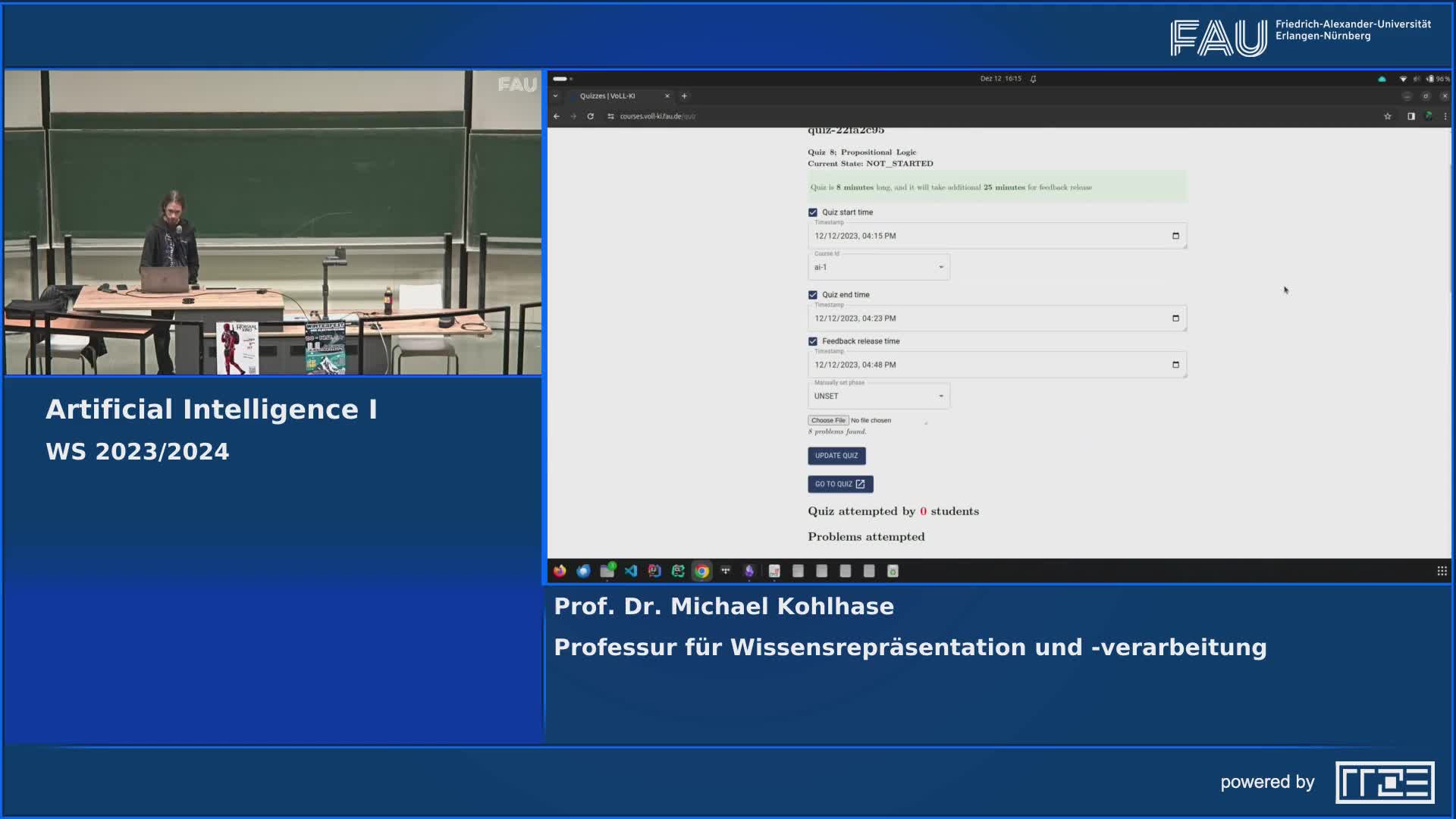Toggle the Feedback release time checkbox
The width and height of the screenshot is (1456, 819).
812,341
